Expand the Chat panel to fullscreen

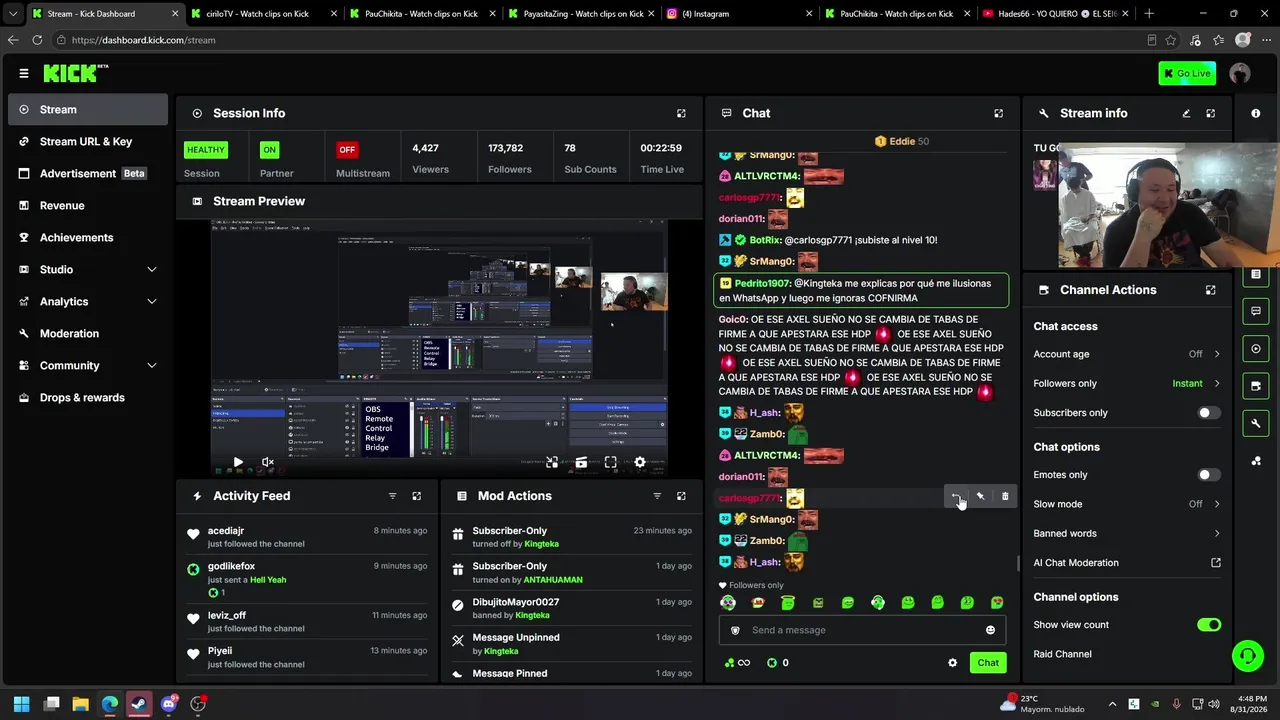pos(998,113)
